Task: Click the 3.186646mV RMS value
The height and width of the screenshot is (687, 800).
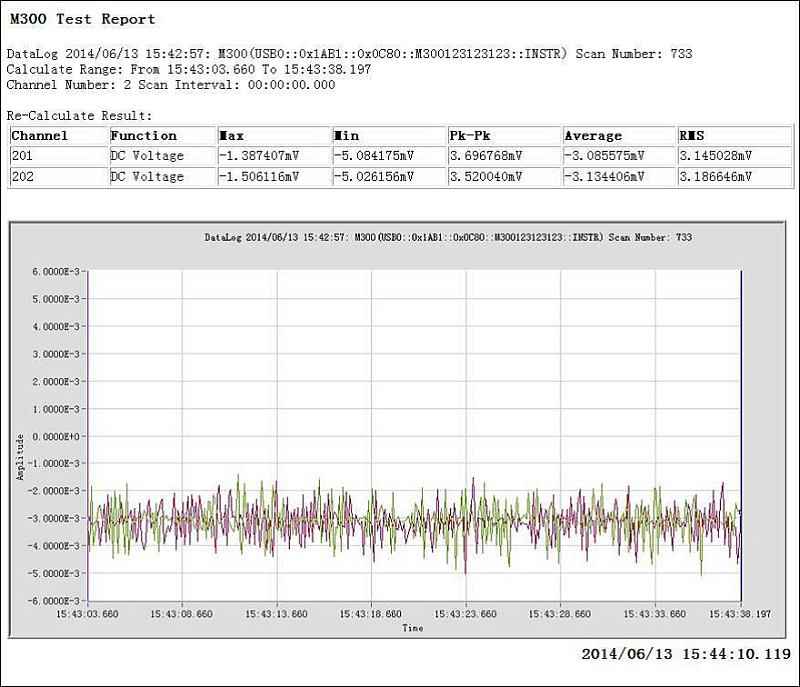Action: (716, 177)
